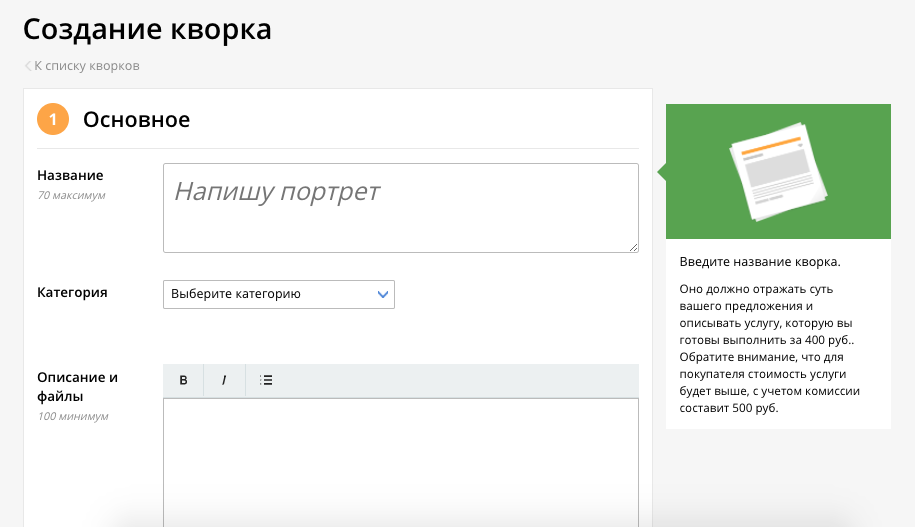The height and width of the screenshot is (527, 915).
Task: Click the resize grip of the Название textarea
Action: pos(633,247)
